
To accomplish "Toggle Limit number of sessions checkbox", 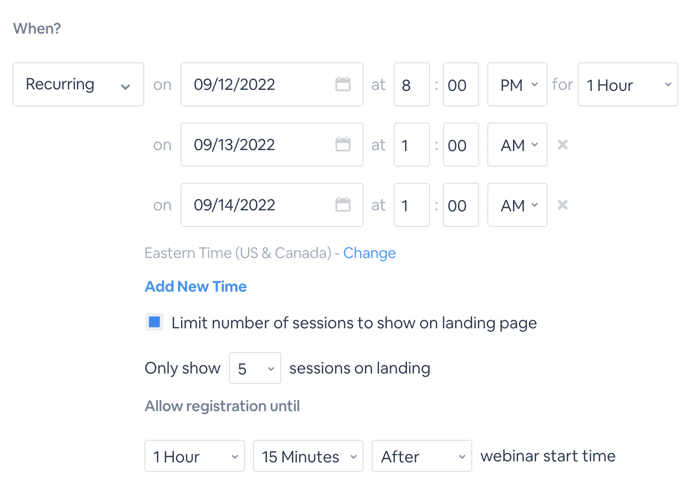I will (154, 322).
